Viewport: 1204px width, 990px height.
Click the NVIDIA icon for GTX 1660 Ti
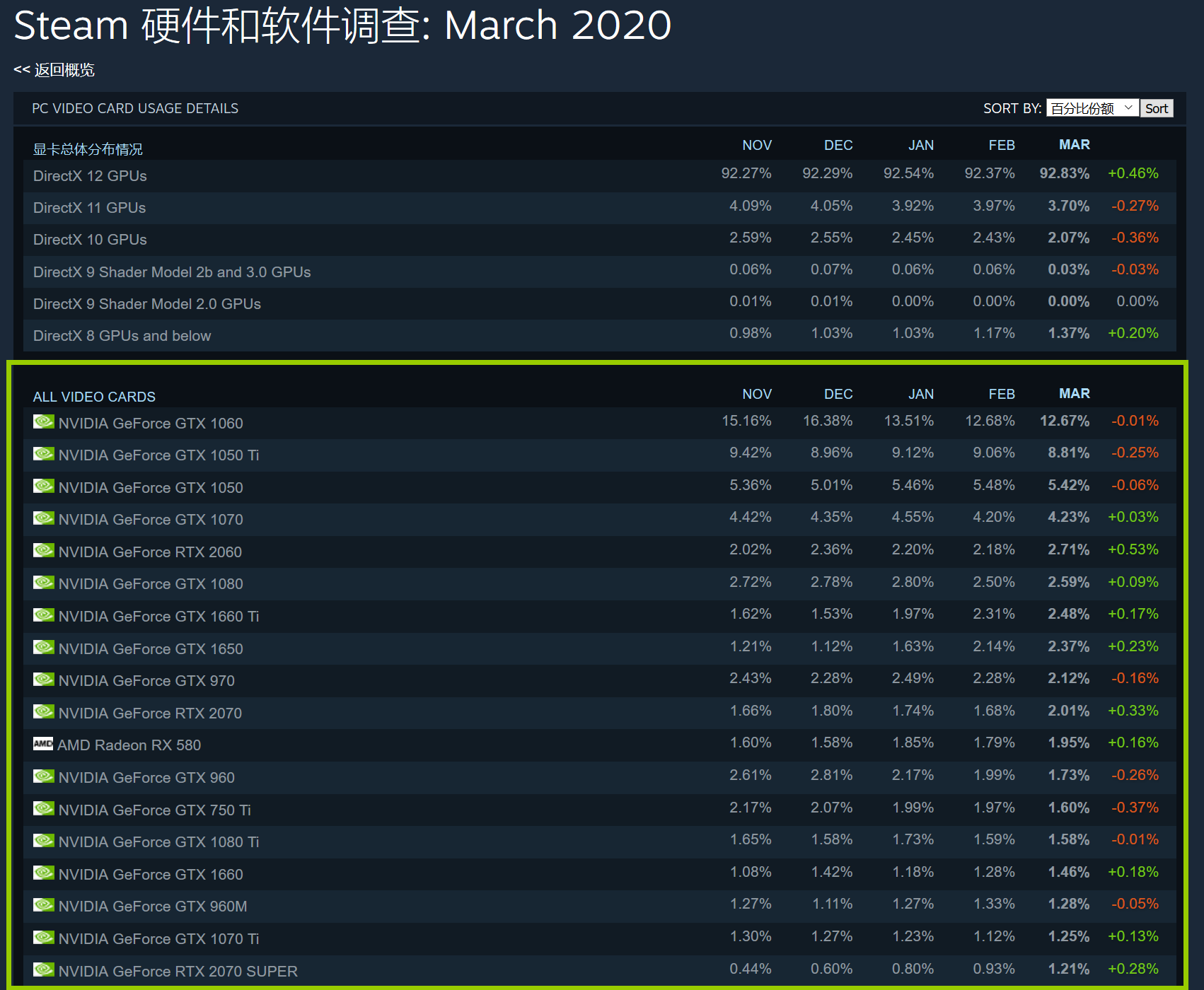click(44, 615)
